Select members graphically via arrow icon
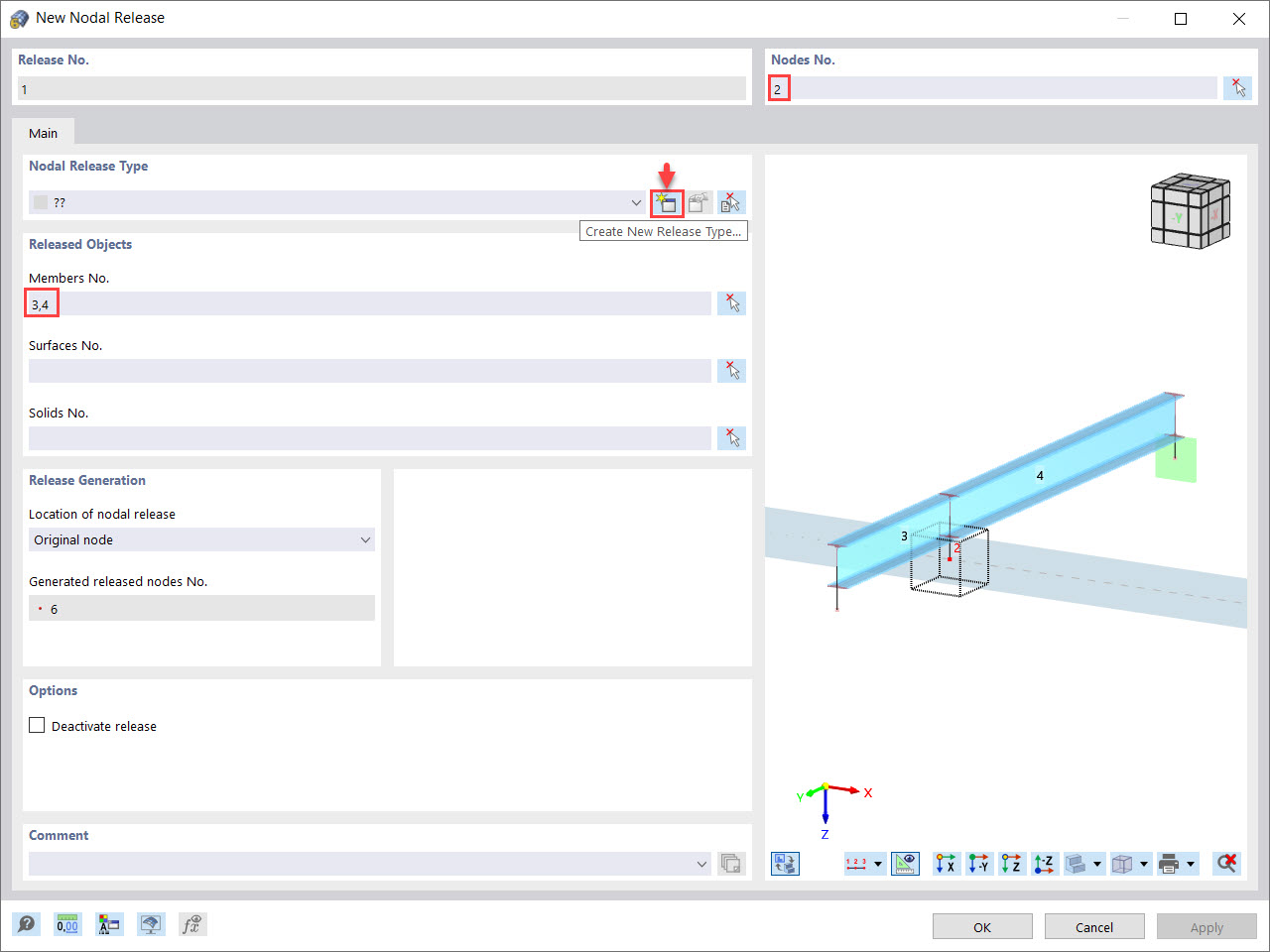The image size is (1270, 952). point(731,302)
